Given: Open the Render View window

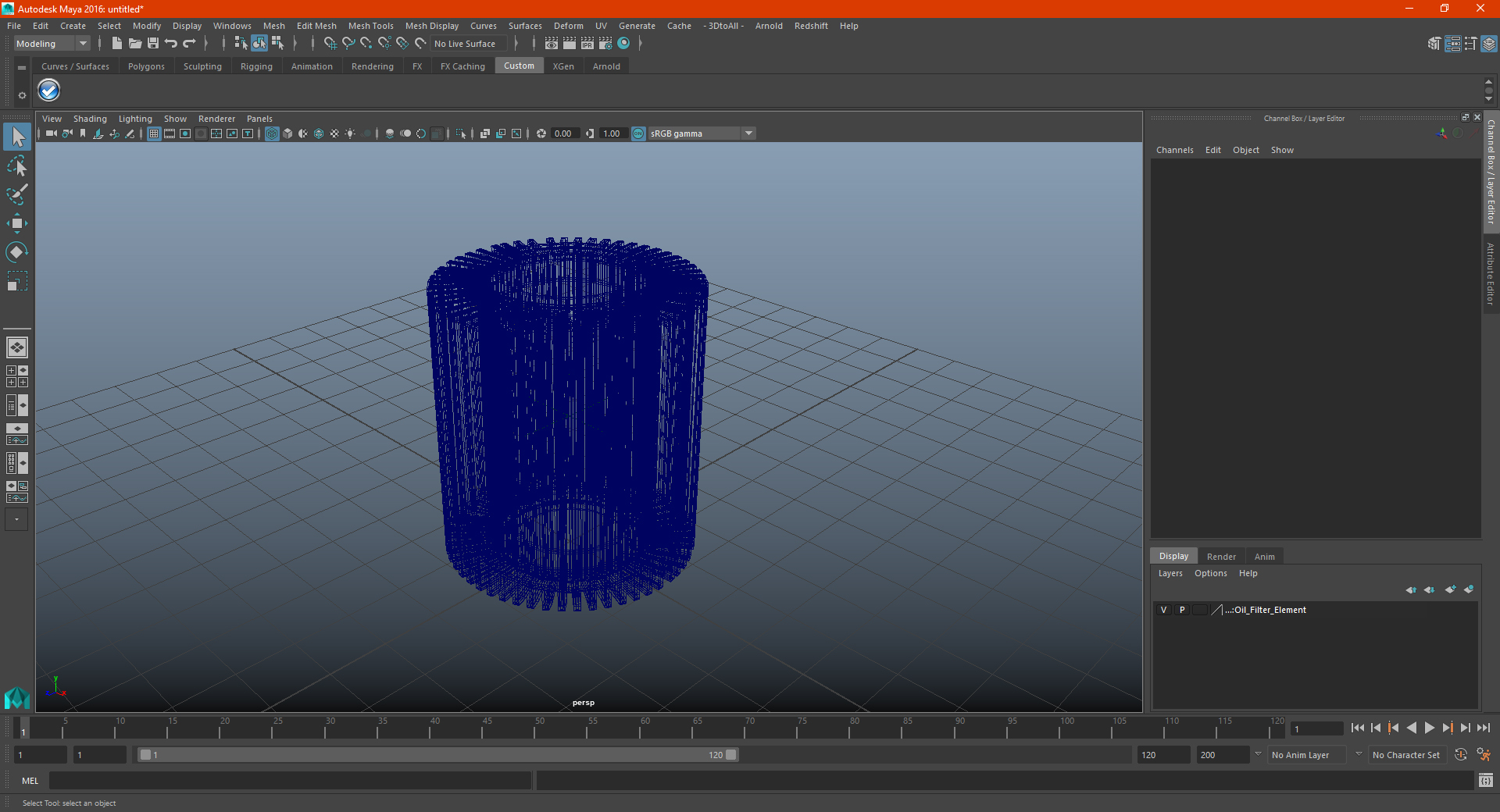Looking at the screenshot, I should point(552,44).
